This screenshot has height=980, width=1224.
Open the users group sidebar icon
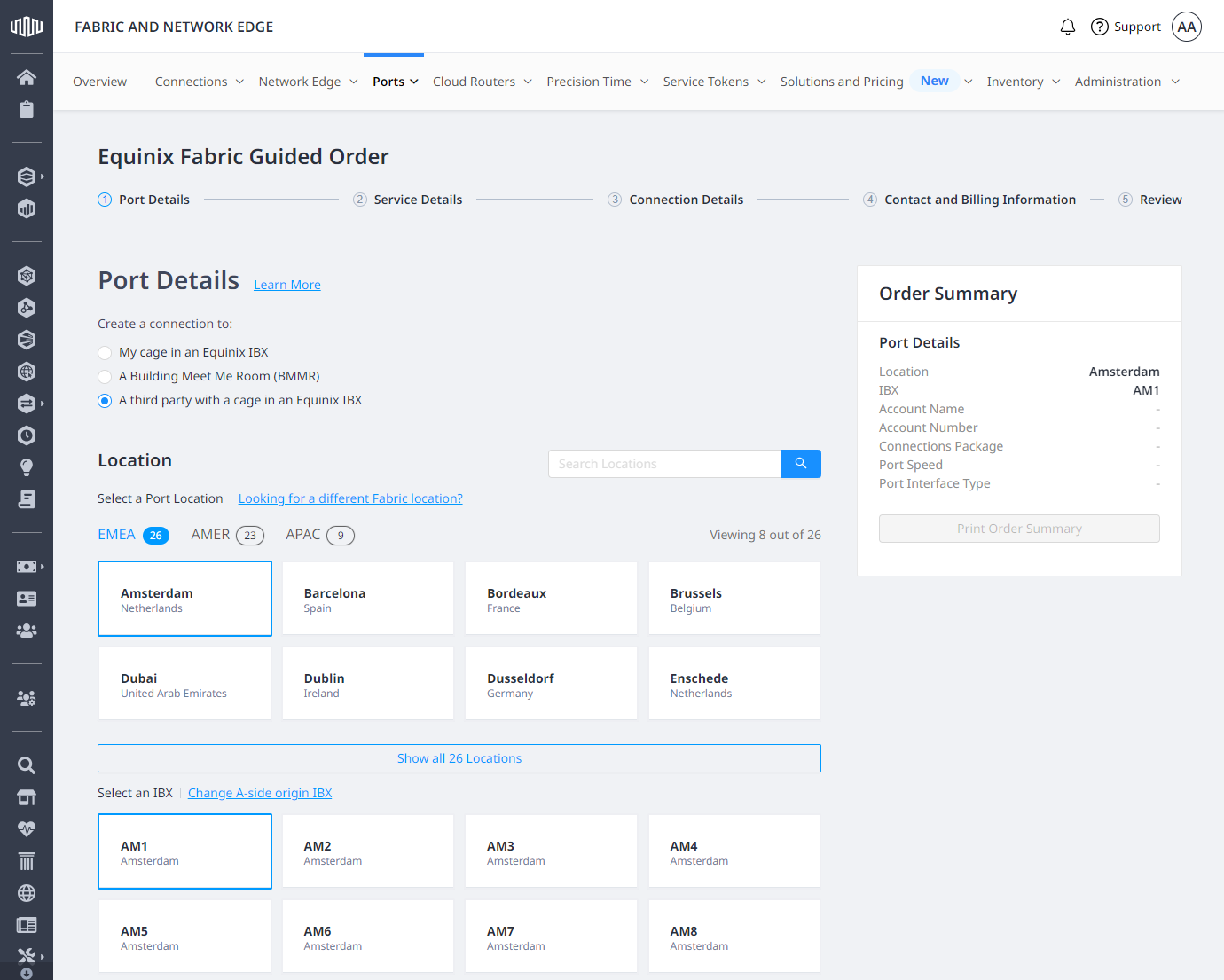click(27, 631)
